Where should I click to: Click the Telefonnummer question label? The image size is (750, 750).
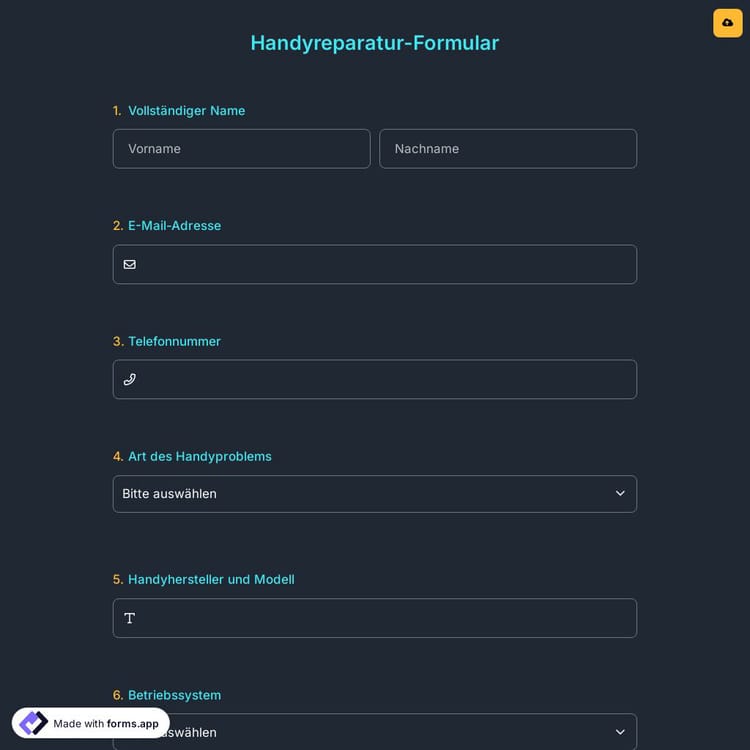pos(174,341)
